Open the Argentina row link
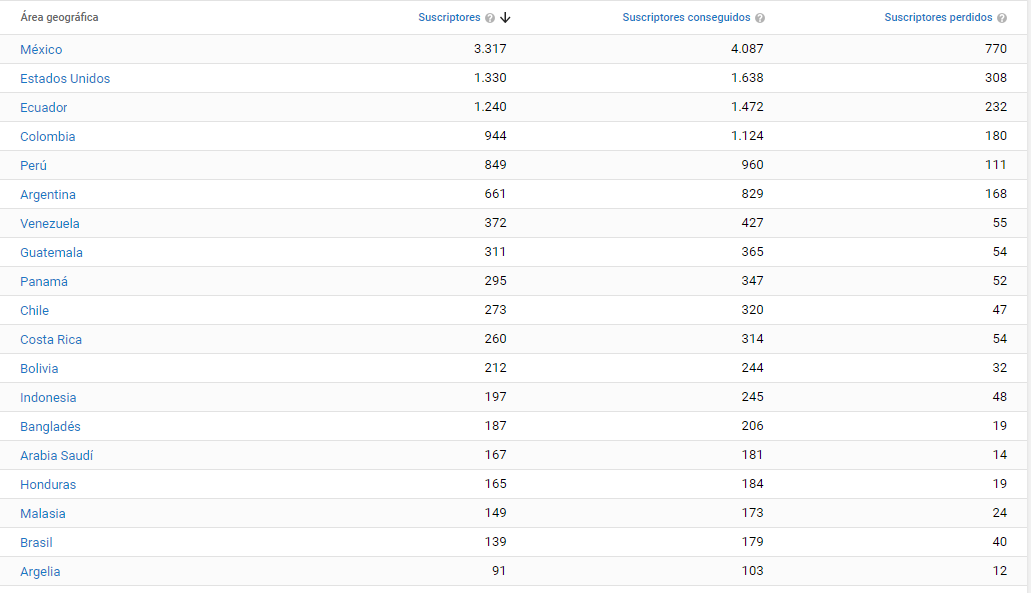This screenshot has height=593, width=1031. 47,194
